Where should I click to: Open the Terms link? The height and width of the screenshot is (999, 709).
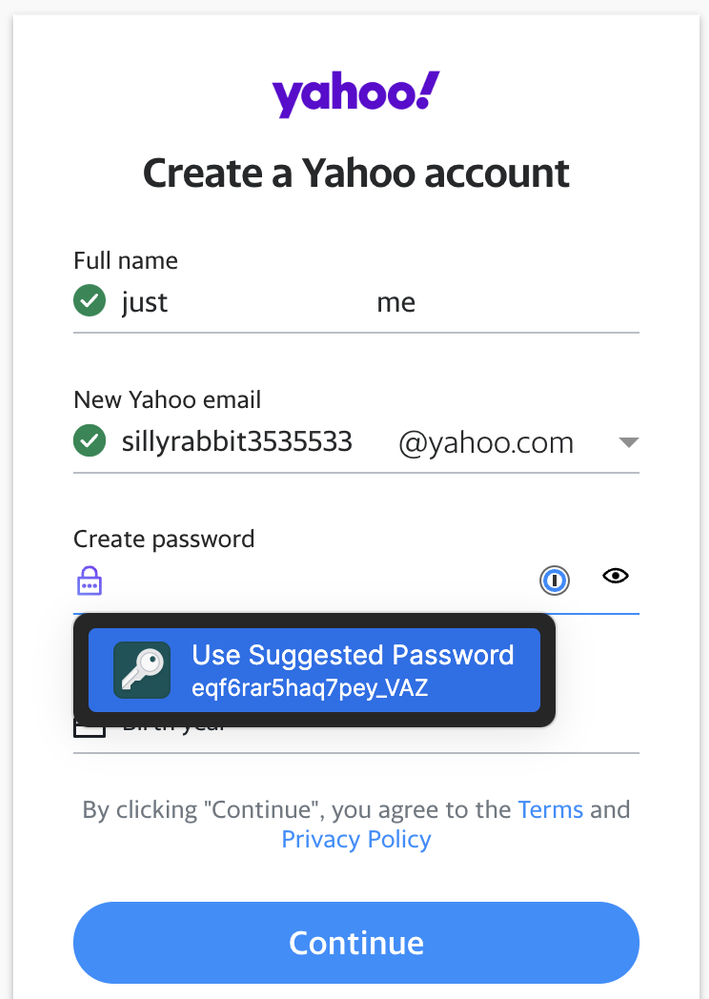click(550, 809)
